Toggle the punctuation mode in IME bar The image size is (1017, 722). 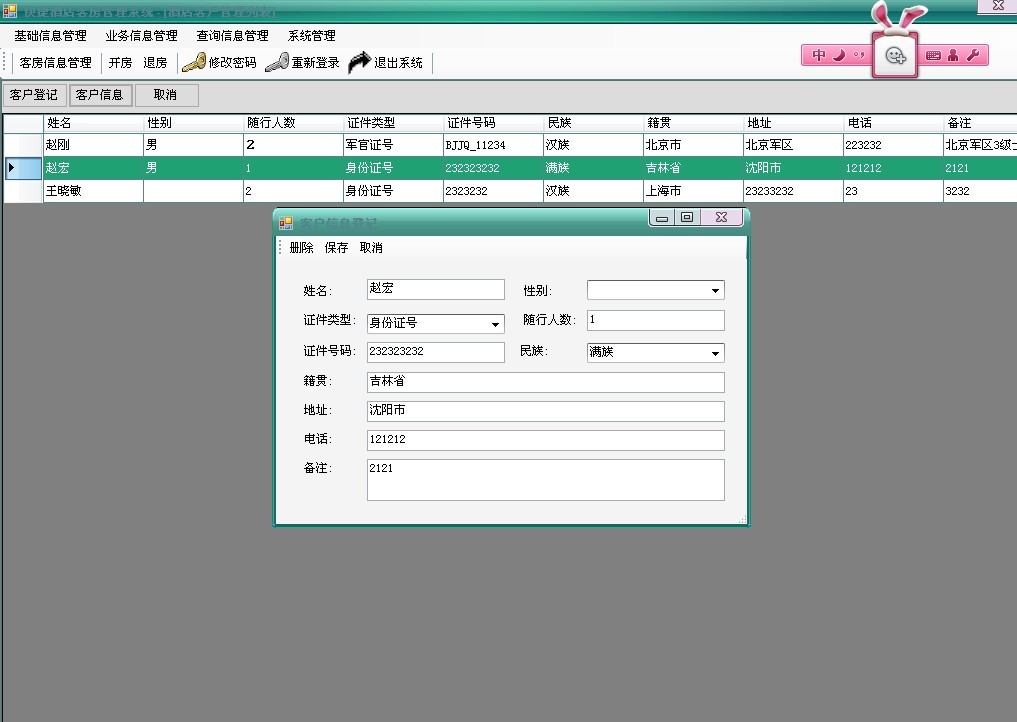858,56
